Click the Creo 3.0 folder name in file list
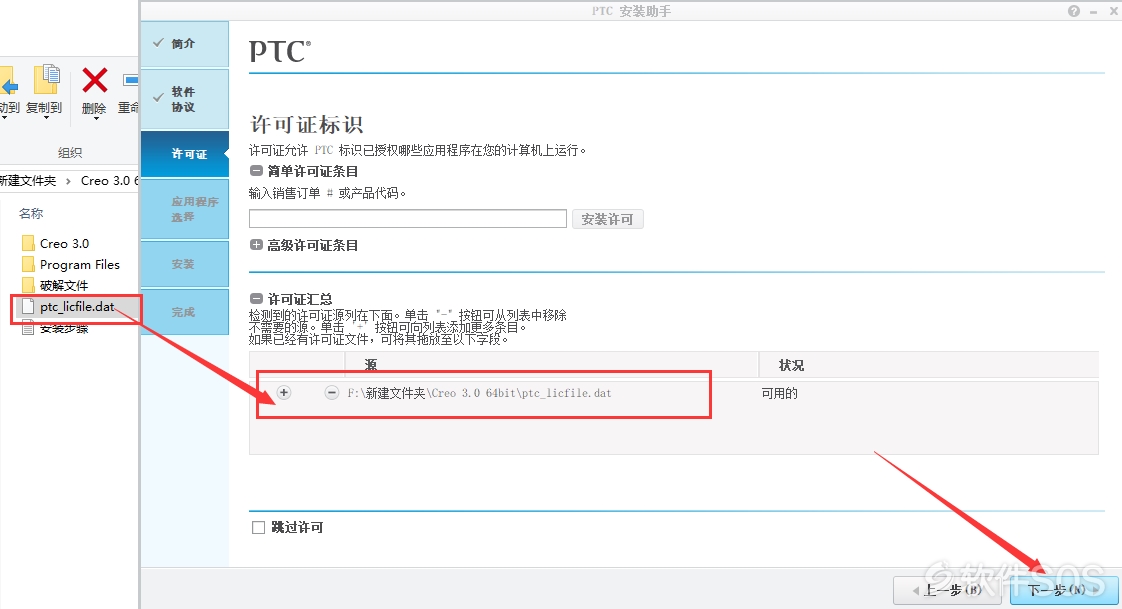The image size is (1122, 609). (x=64, y=243)
